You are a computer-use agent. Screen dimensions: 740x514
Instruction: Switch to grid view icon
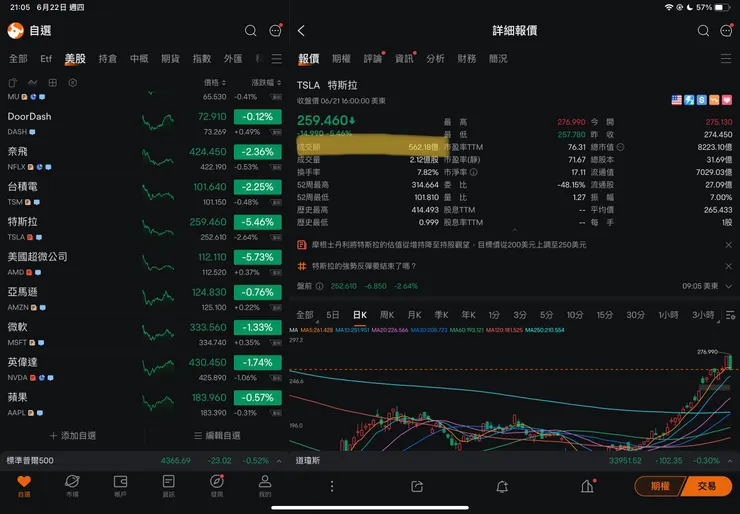tap(52, 83)
